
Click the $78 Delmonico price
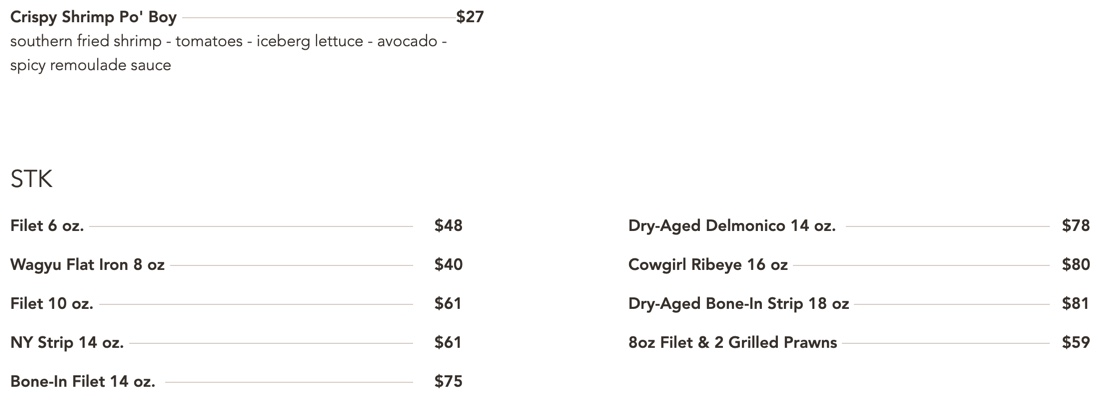pyautogui.click(x=1076, y=227)
